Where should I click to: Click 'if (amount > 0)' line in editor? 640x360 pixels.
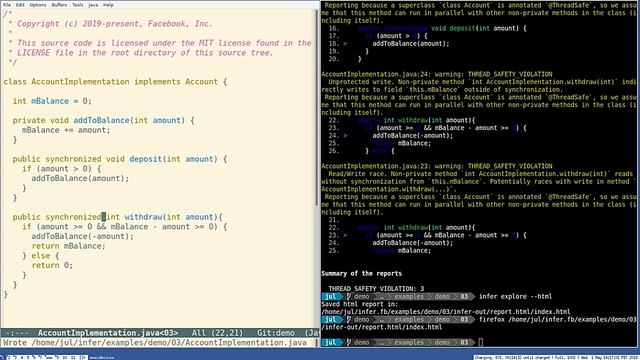62,169
